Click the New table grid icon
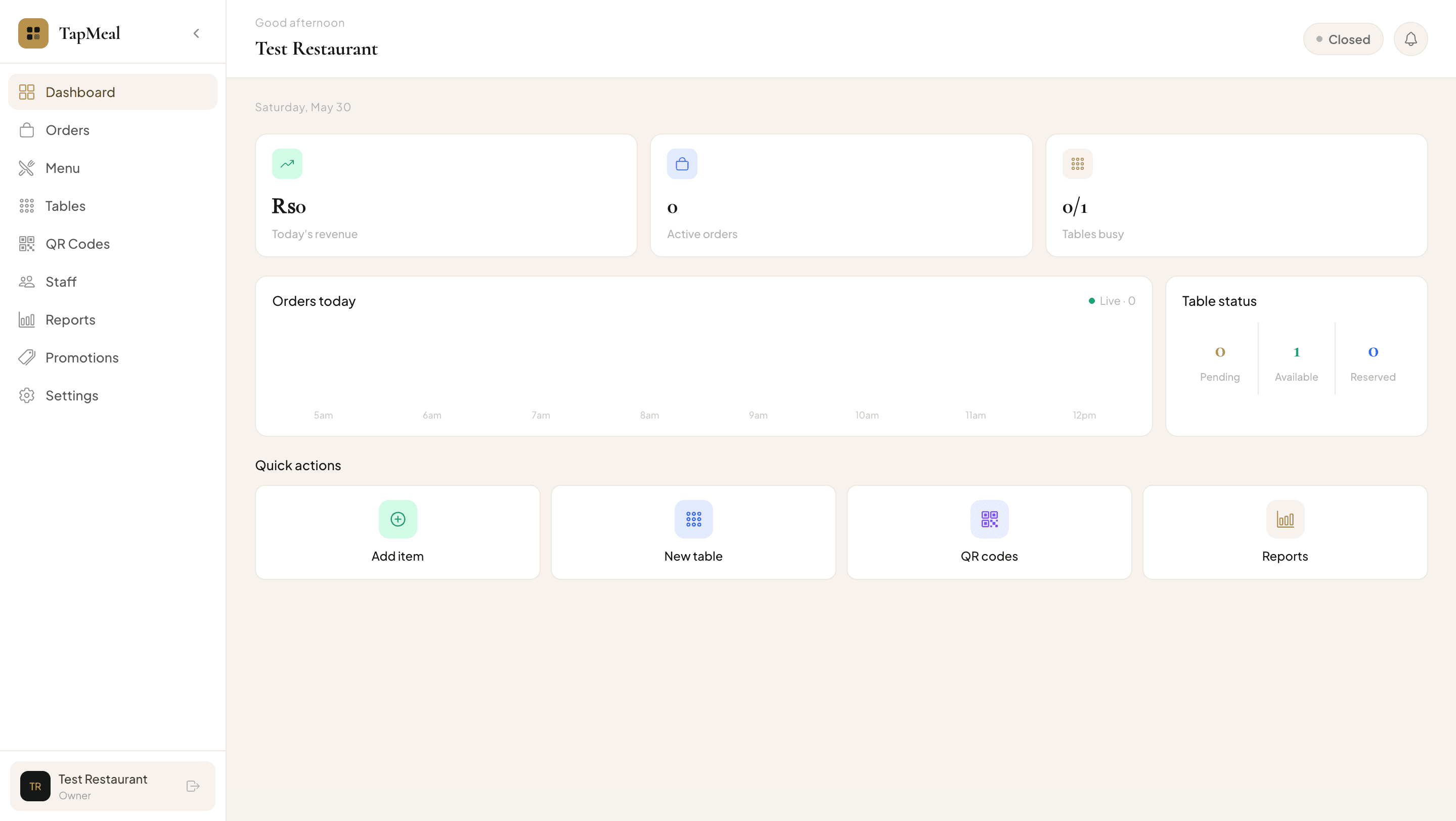The image size is (1456, 821). tap(693, 519)
